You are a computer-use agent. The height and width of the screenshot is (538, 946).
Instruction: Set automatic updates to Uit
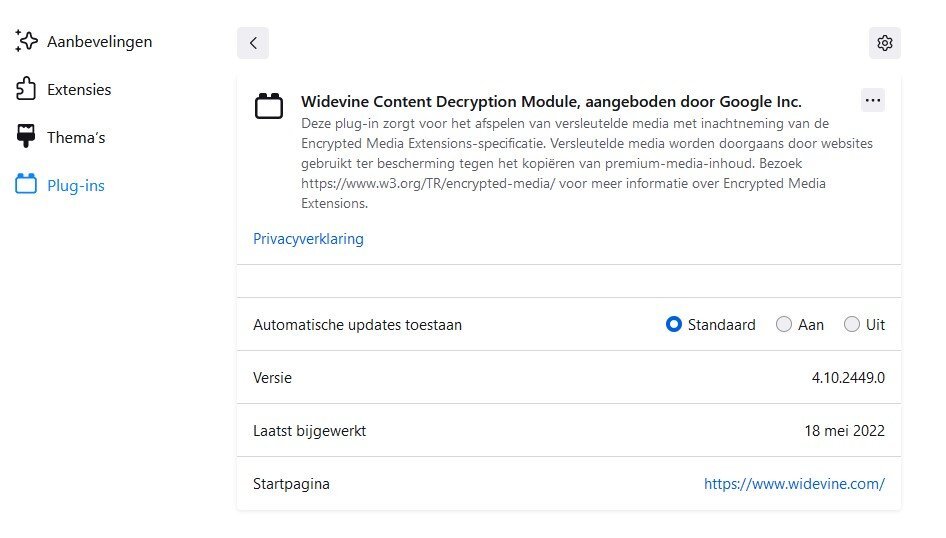(851, 324)
